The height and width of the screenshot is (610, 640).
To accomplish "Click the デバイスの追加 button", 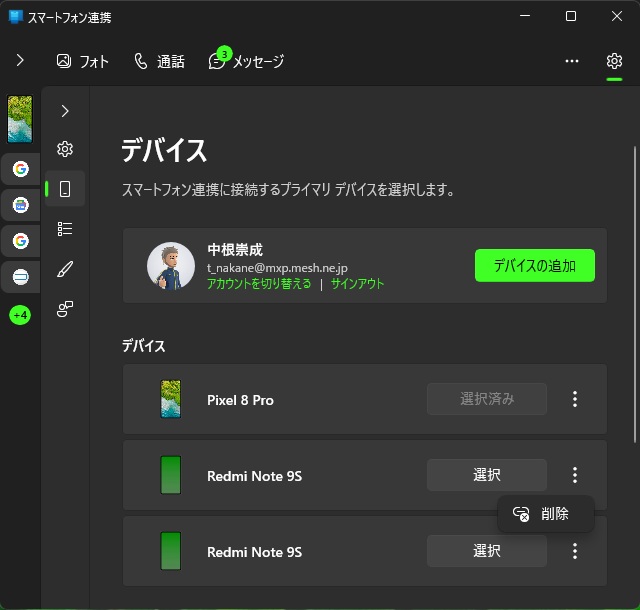I will pyautogui.click(x=535, y=265).
